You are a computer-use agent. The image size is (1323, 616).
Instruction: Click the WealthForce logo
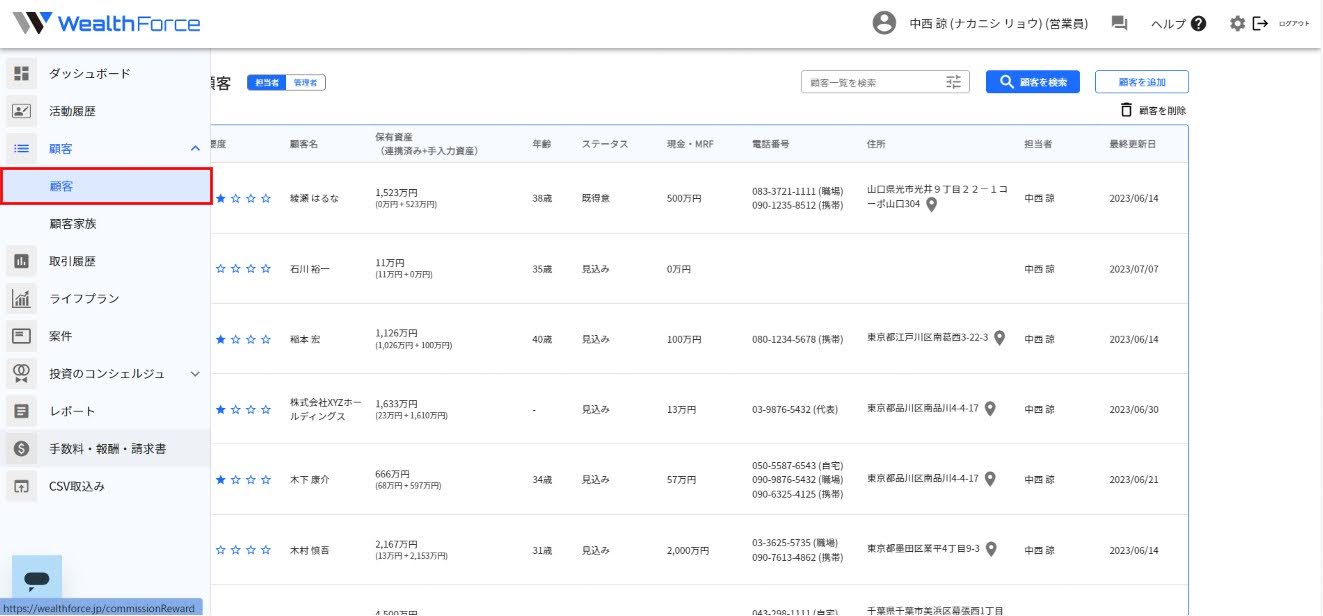click(x=107, y=23)
